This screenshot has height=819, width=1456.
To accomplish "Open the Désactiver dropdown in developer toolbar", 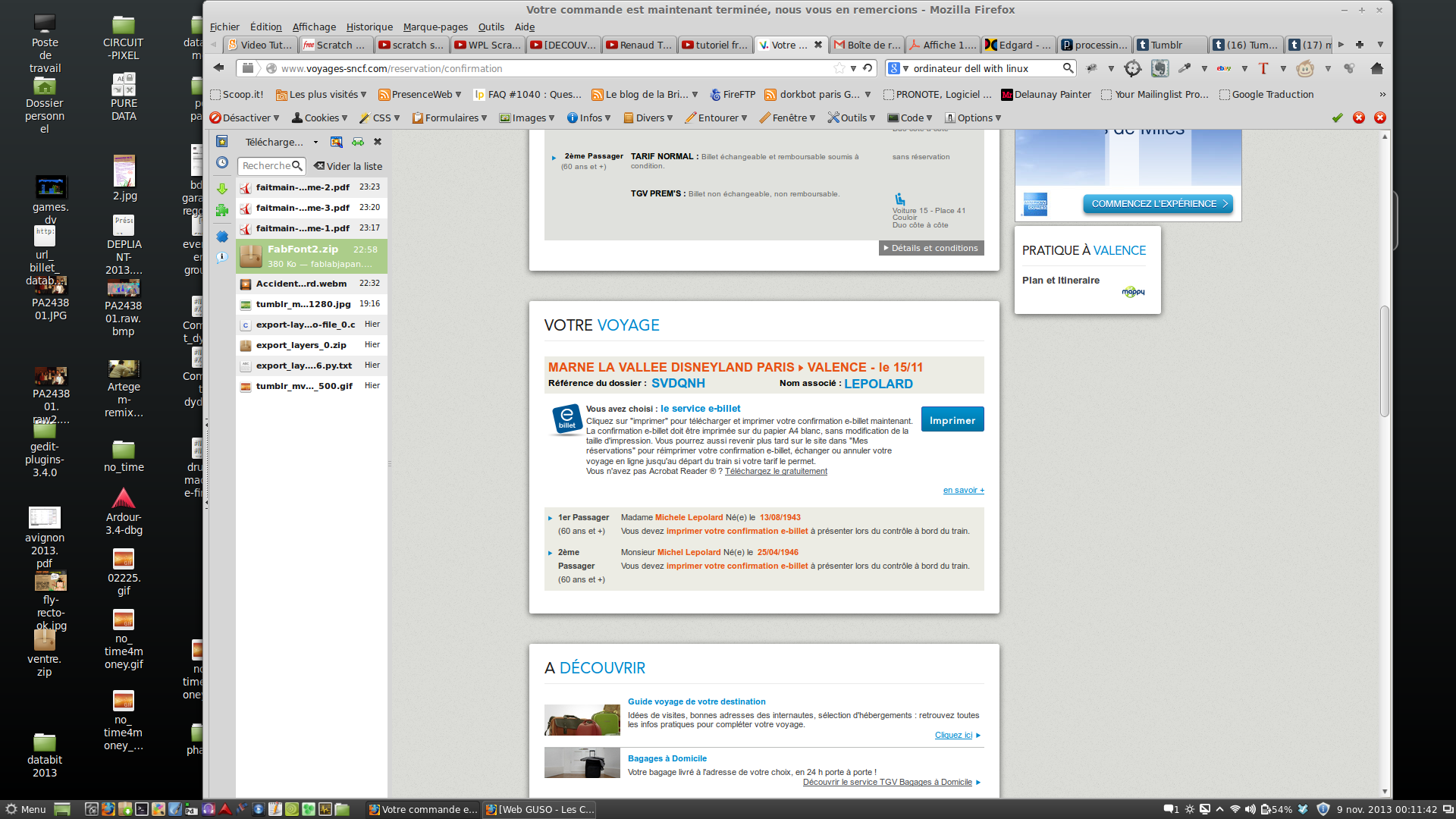I will 245,118.
